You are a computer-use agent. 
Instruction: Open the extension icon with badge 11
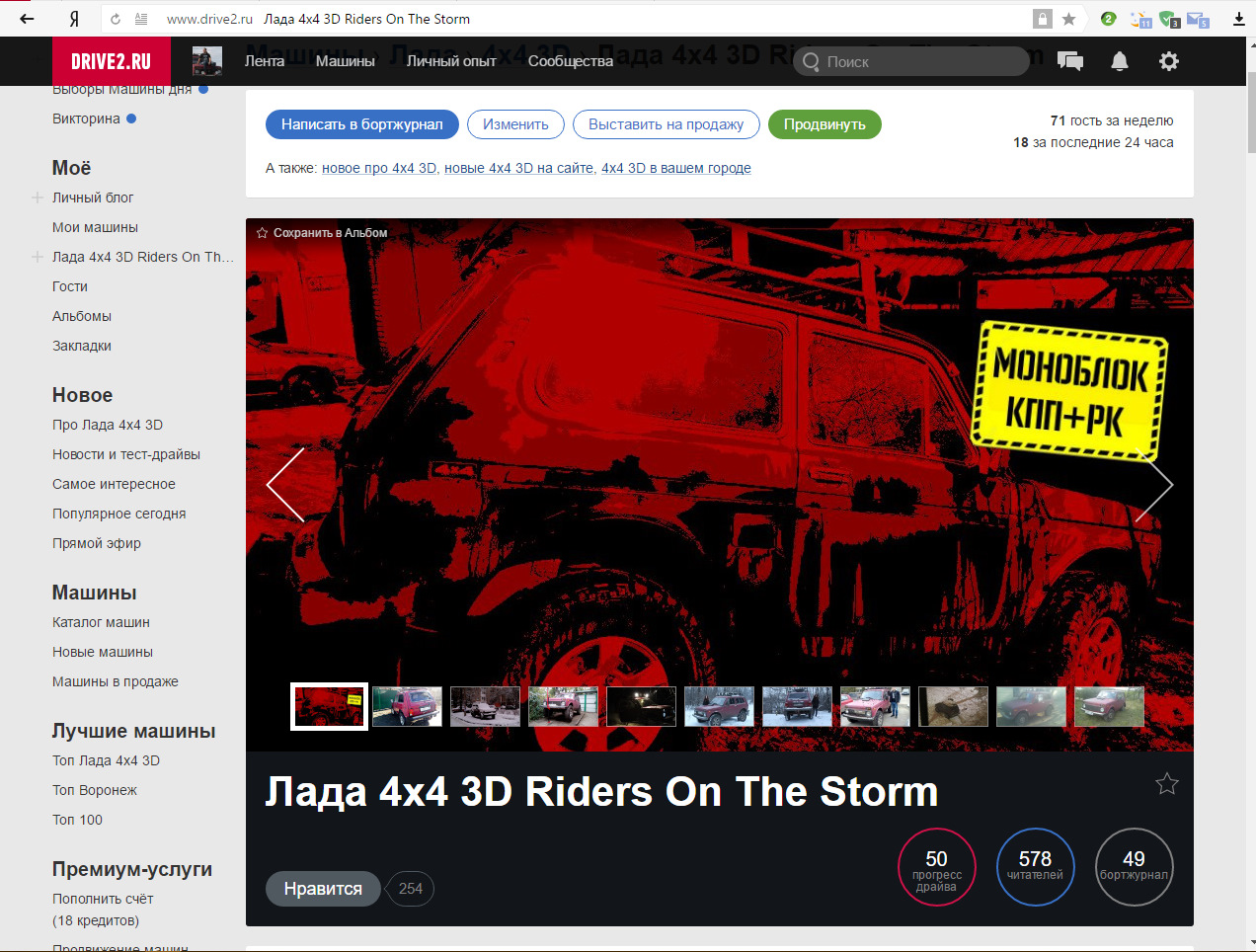1140,19
